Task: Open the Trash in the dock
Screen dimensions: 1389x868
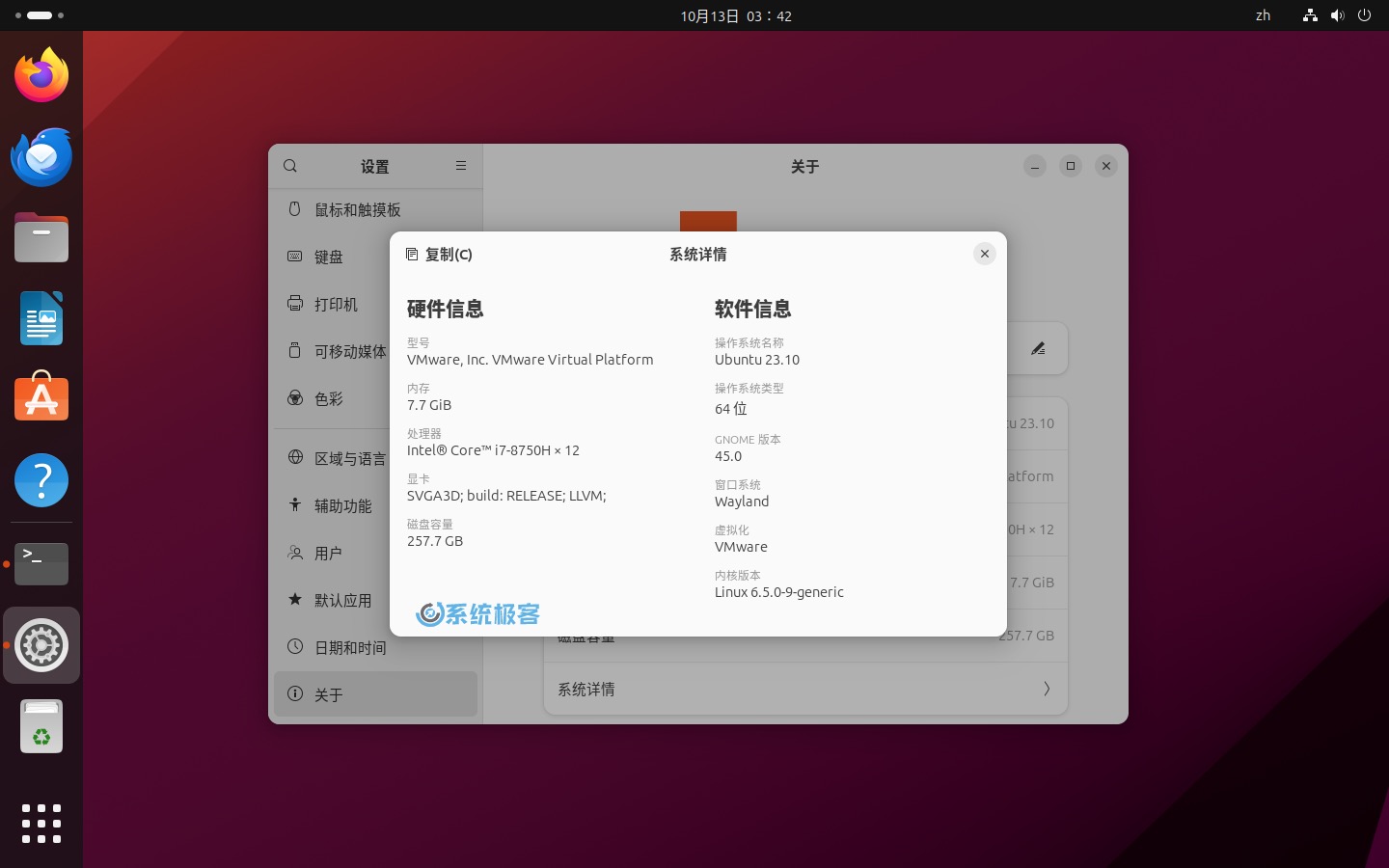Action: click(41, 726)
